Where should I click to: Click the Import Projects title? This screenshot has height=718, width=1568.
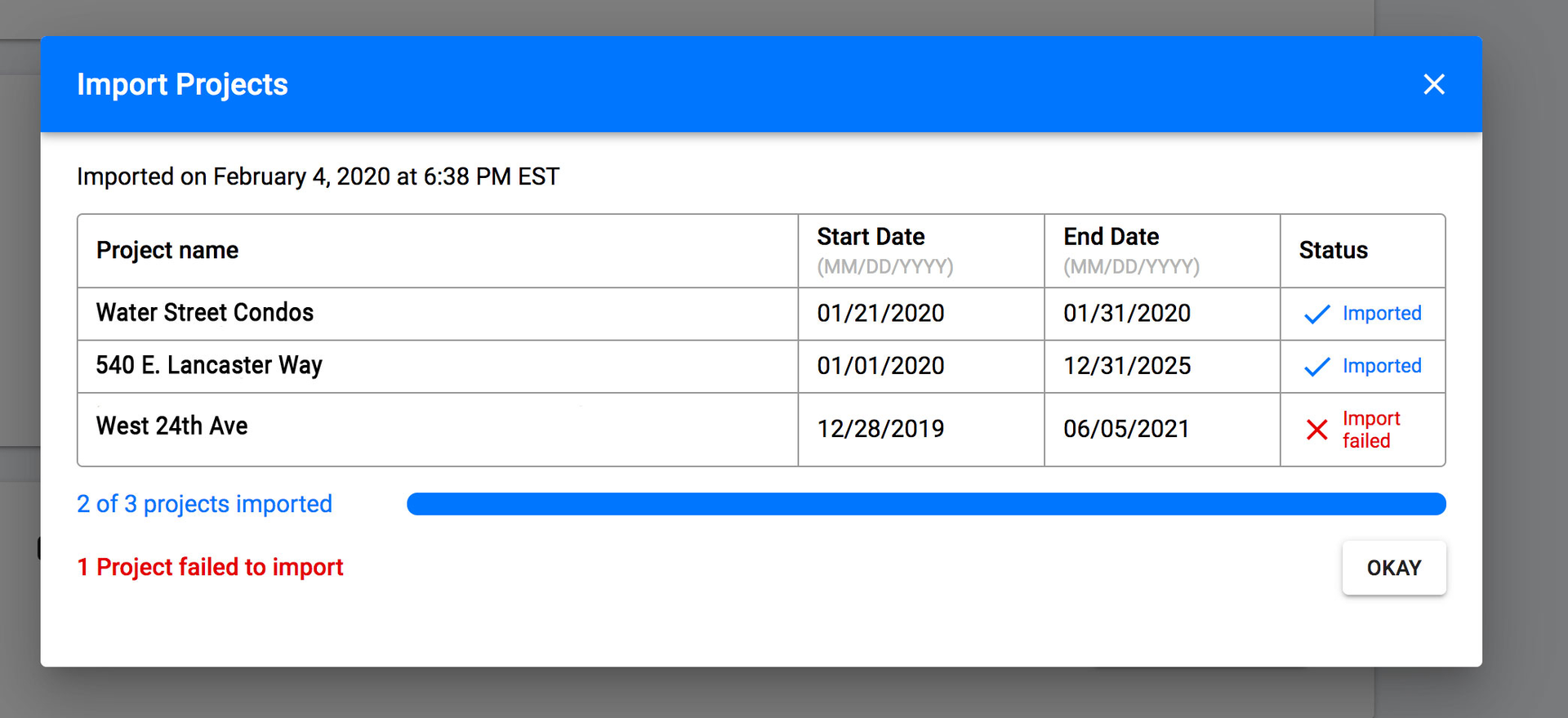(182, 84)
